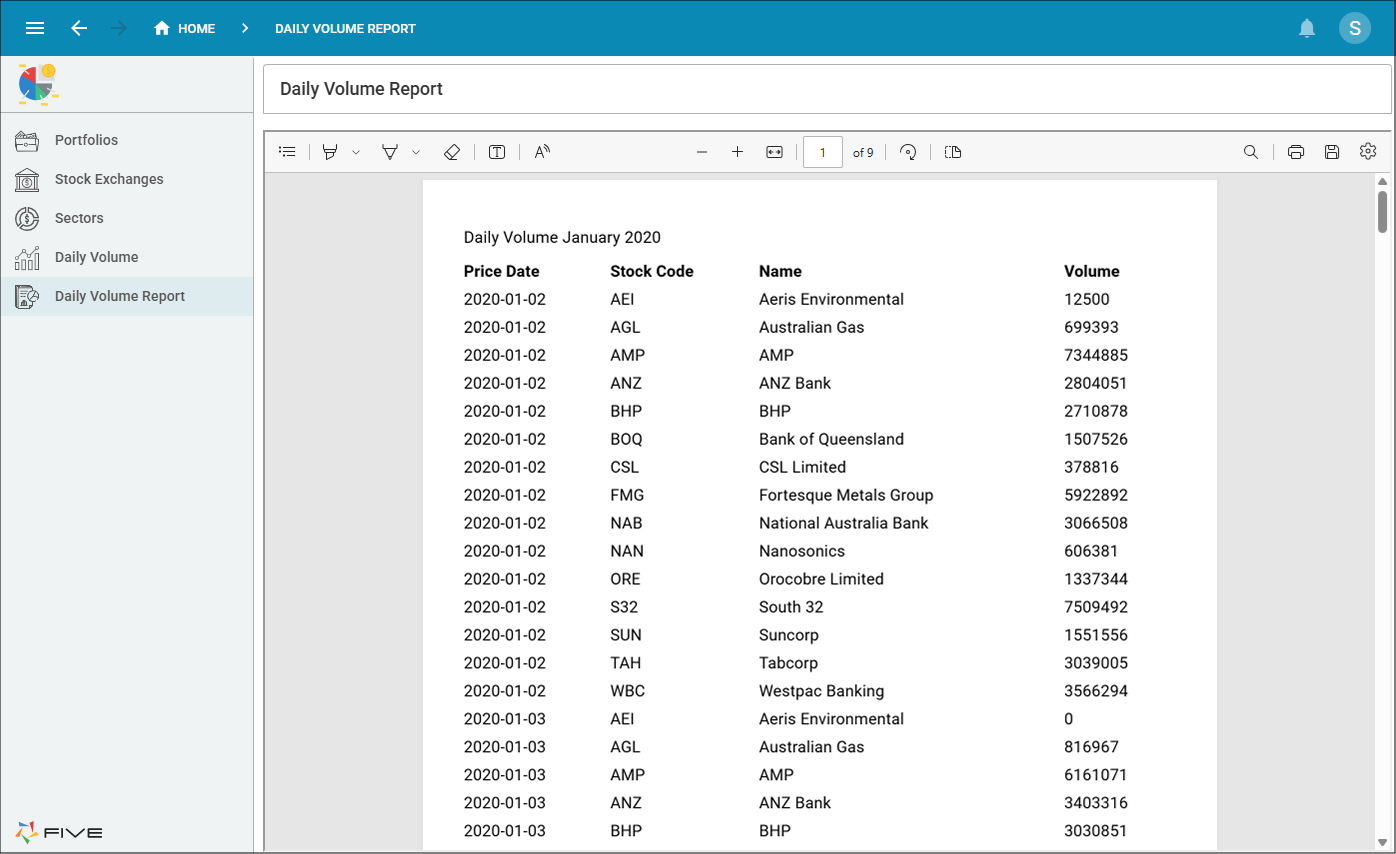The width and height of the screenshot is (1396, 854).
Task: Click the stock code 'CSL'
Action: [624, 467]
